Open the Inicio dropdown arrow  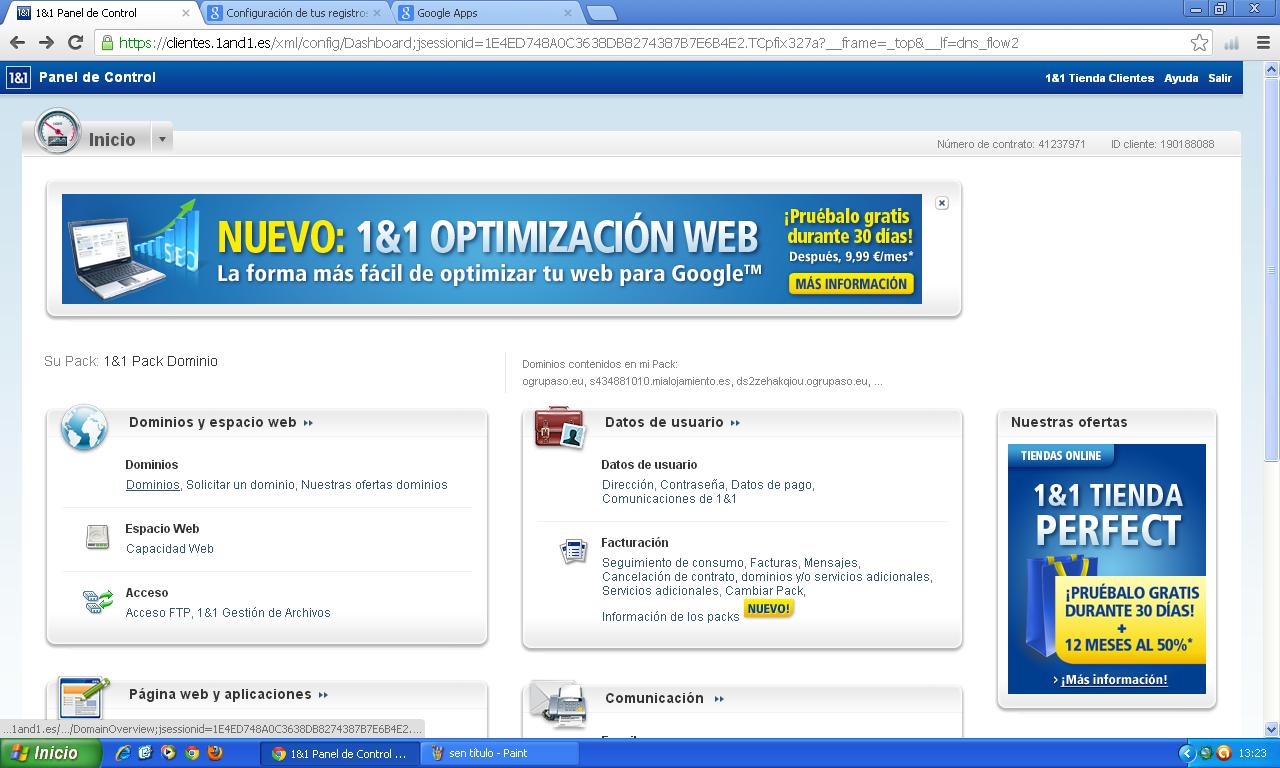click(162, 139)
